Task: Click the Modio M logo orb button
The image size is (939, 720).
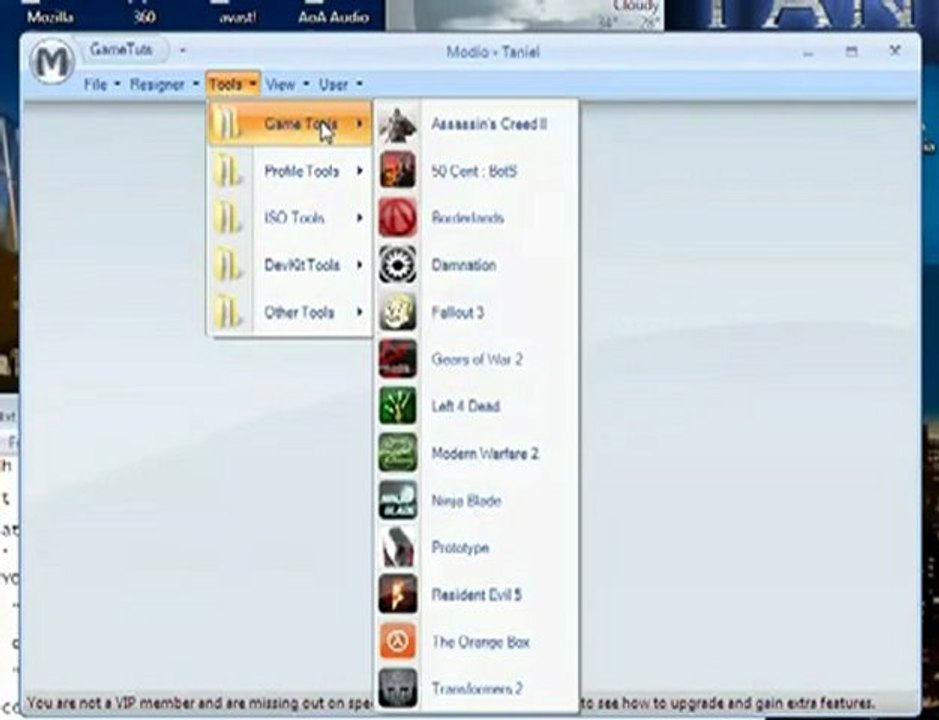Action: (52, 61)
